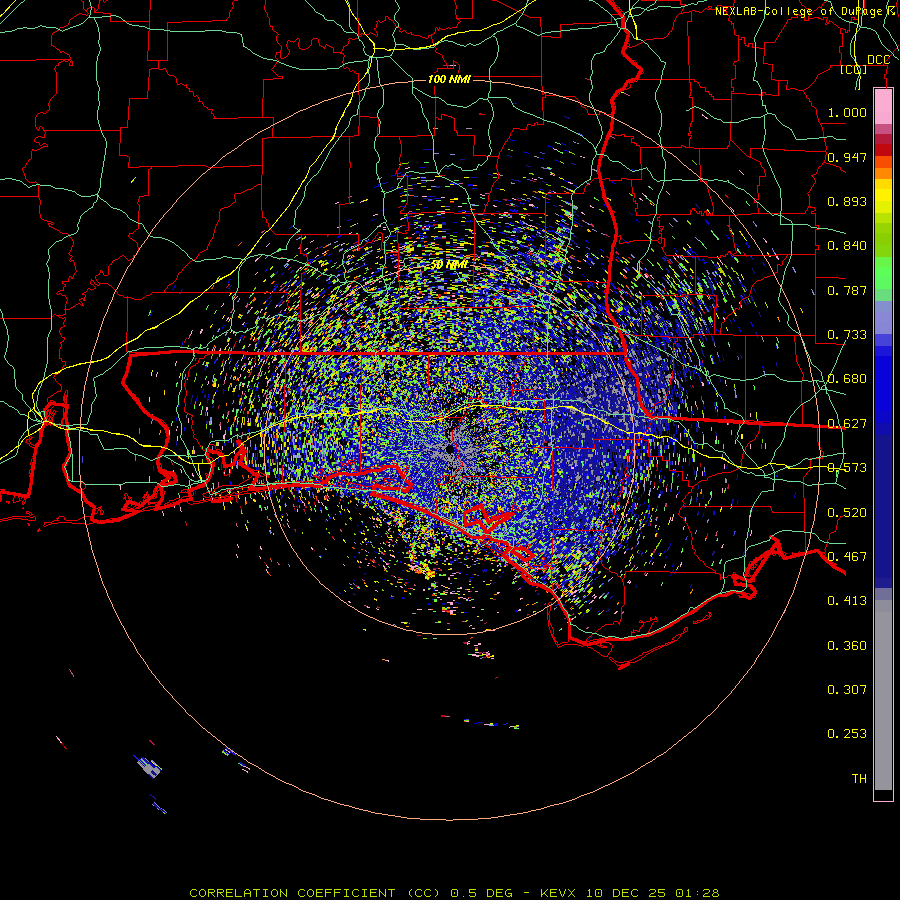Select the 0.733 legend value
The width and height of the screenshot is (900, 900).
pos(847,335)
